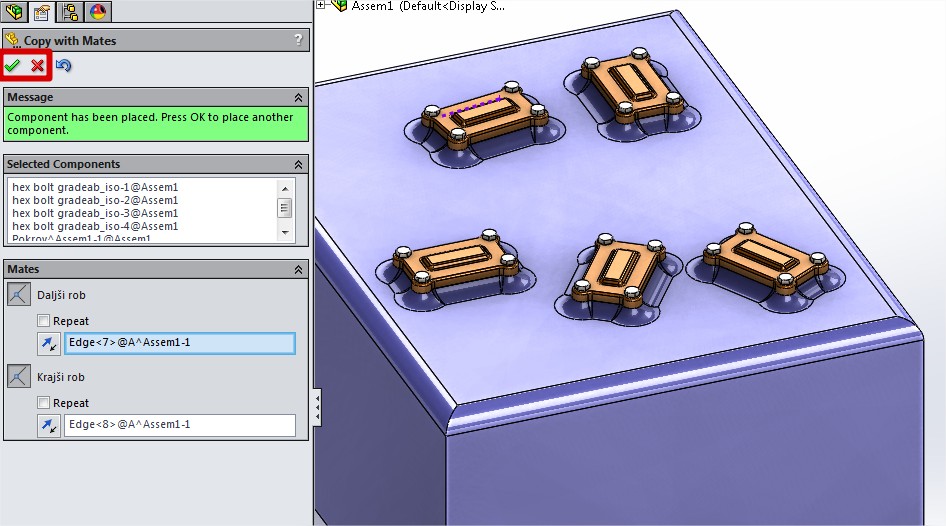Click the help question mark icon
Image resolution: width=946 pixels, height=526 pixels.
298,40
